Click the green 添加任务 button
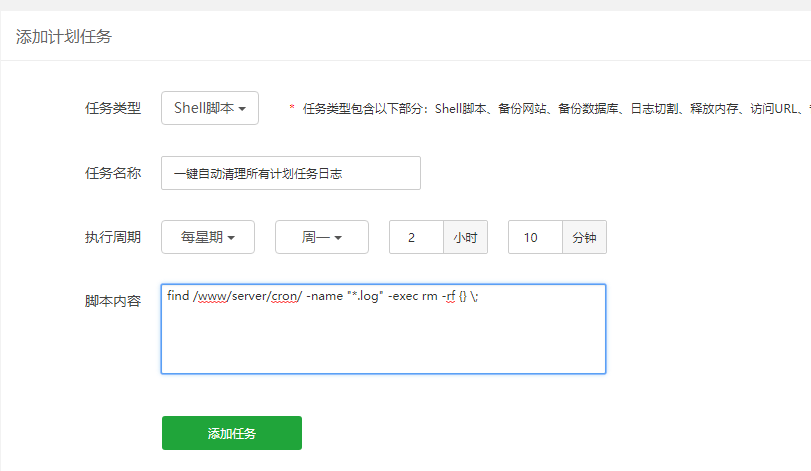 tap(231, 433)
